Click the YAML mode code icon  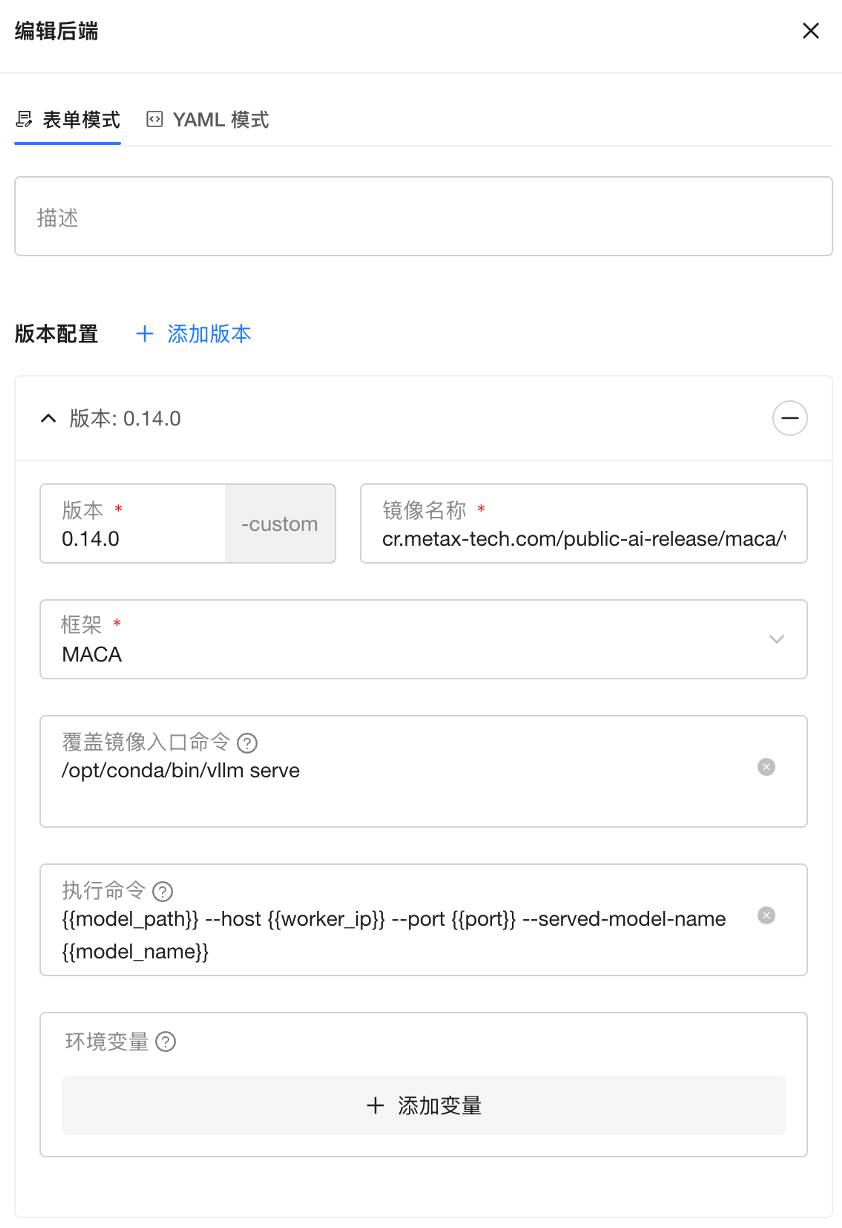[155, 120]
